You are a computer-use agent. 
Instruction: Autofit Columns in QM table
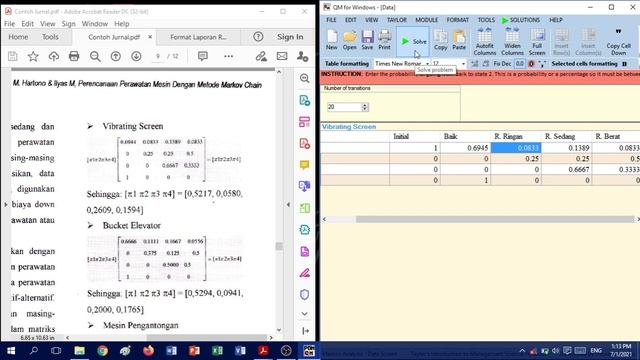pos(484,42)
